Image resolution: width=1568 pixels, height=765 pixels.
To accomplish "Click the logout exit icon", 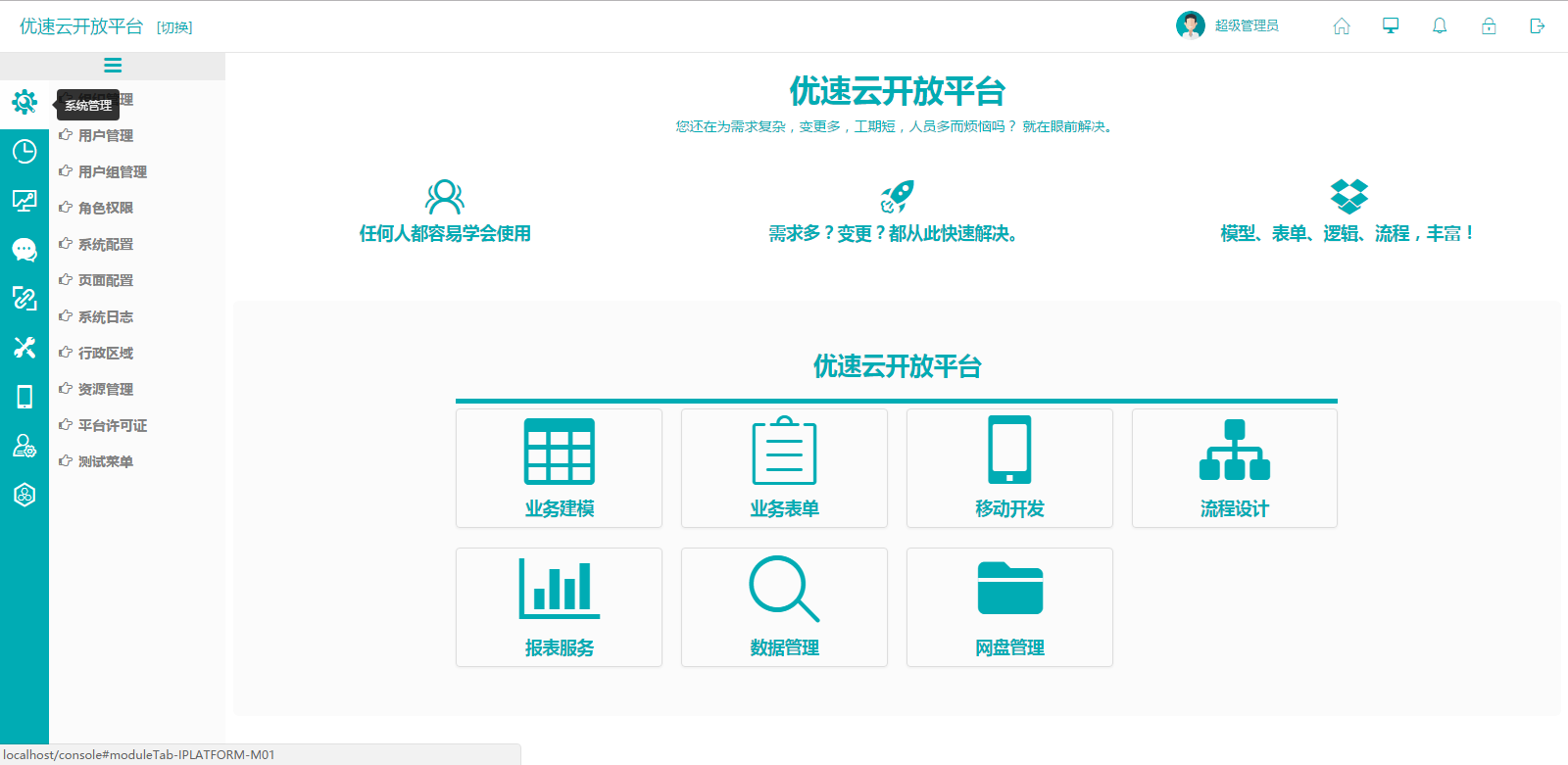I will [x=1538, y=26].
